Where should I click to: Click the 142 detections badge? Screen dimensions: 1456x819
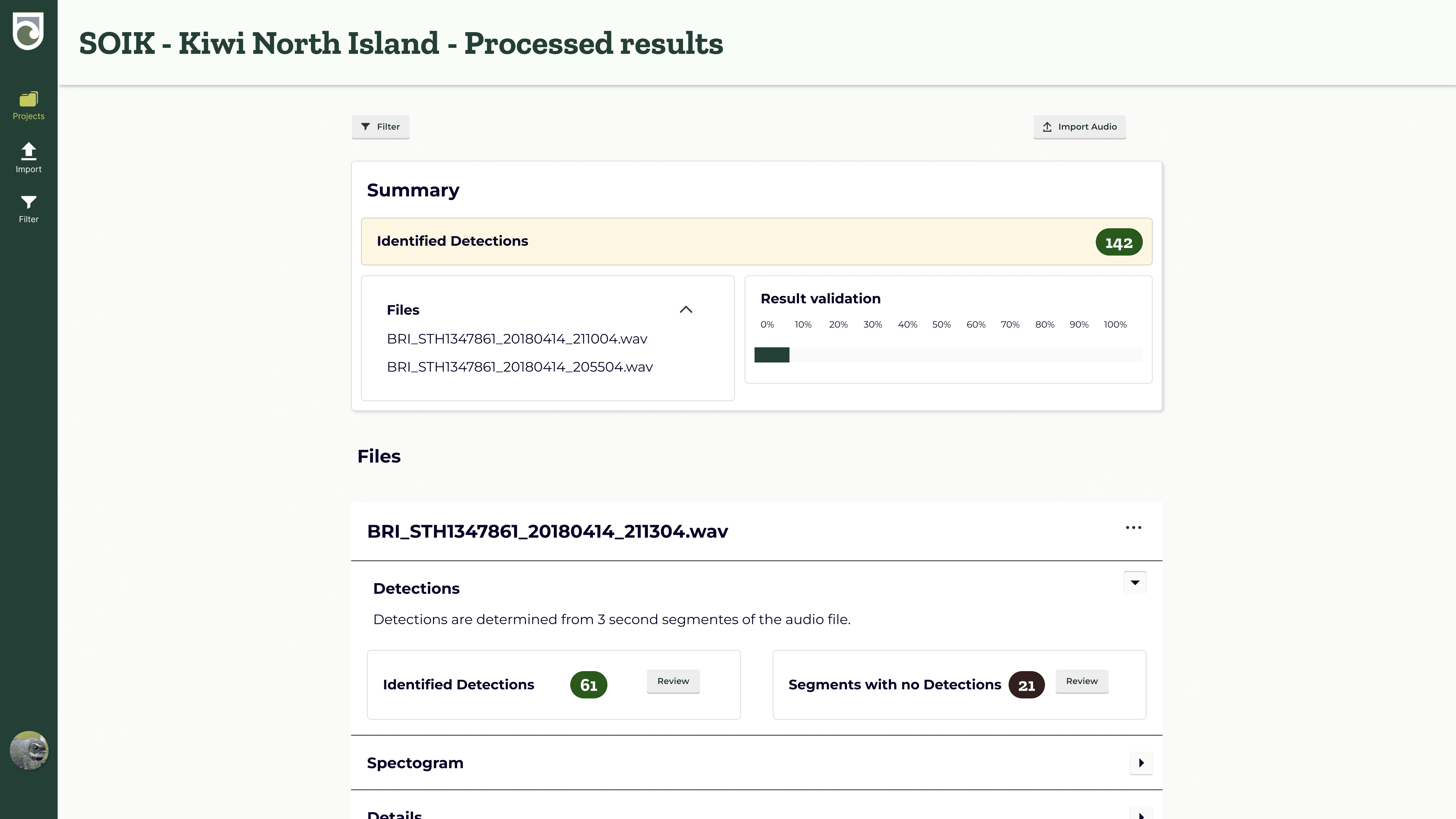(1119, 242)
